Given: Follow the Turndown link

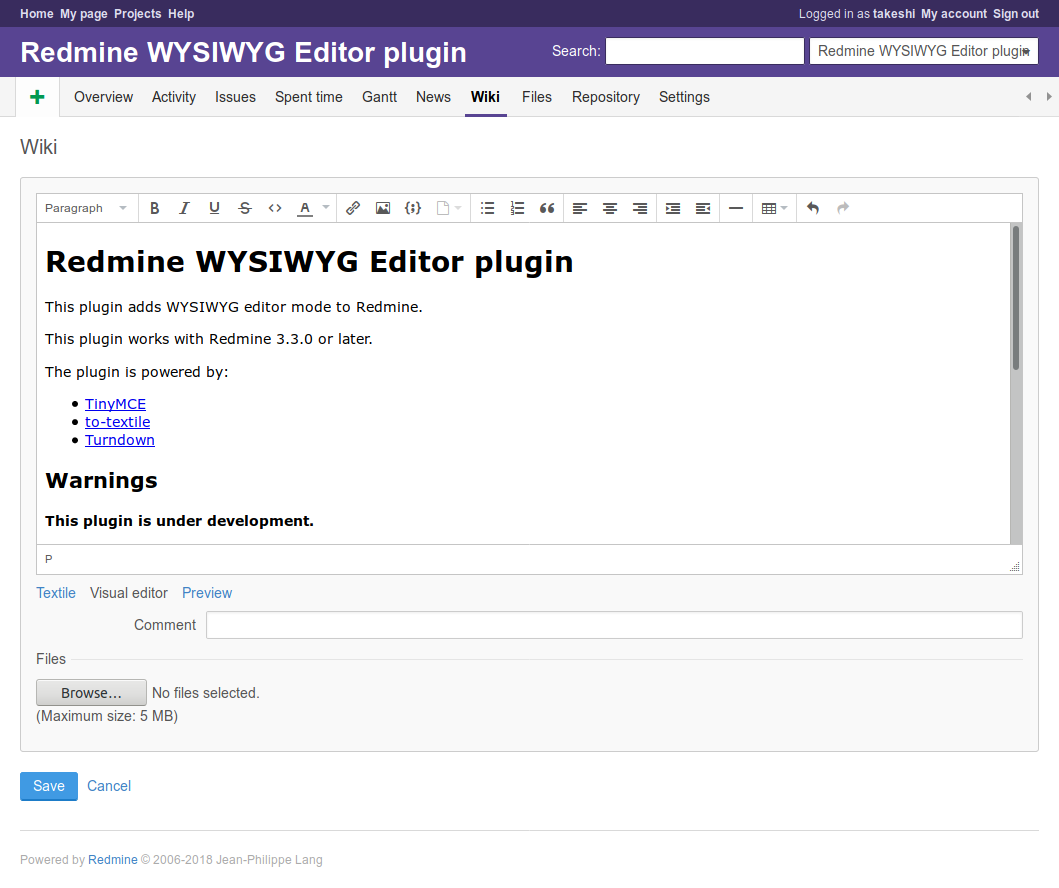Looking at the screenshot, I should coord(120,440).
